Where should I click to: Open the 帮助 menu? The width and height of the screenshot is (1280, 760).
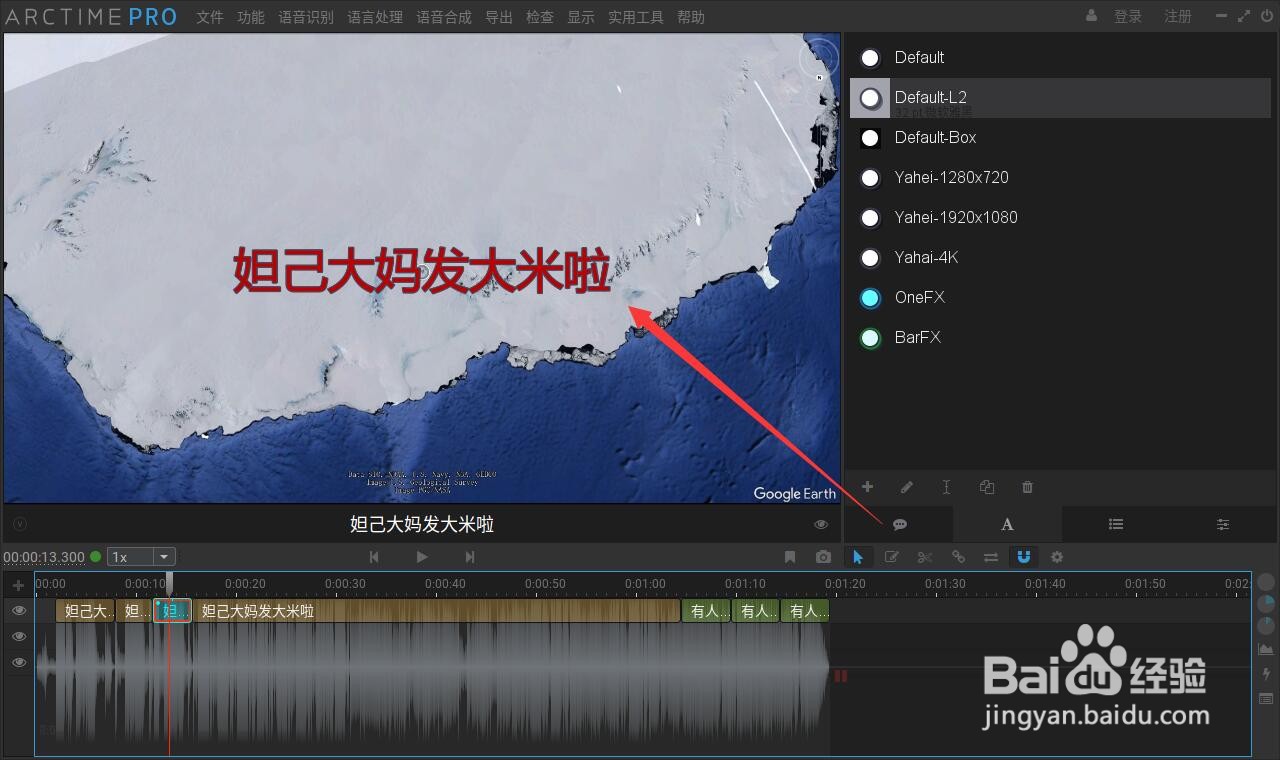click(691, 17)
